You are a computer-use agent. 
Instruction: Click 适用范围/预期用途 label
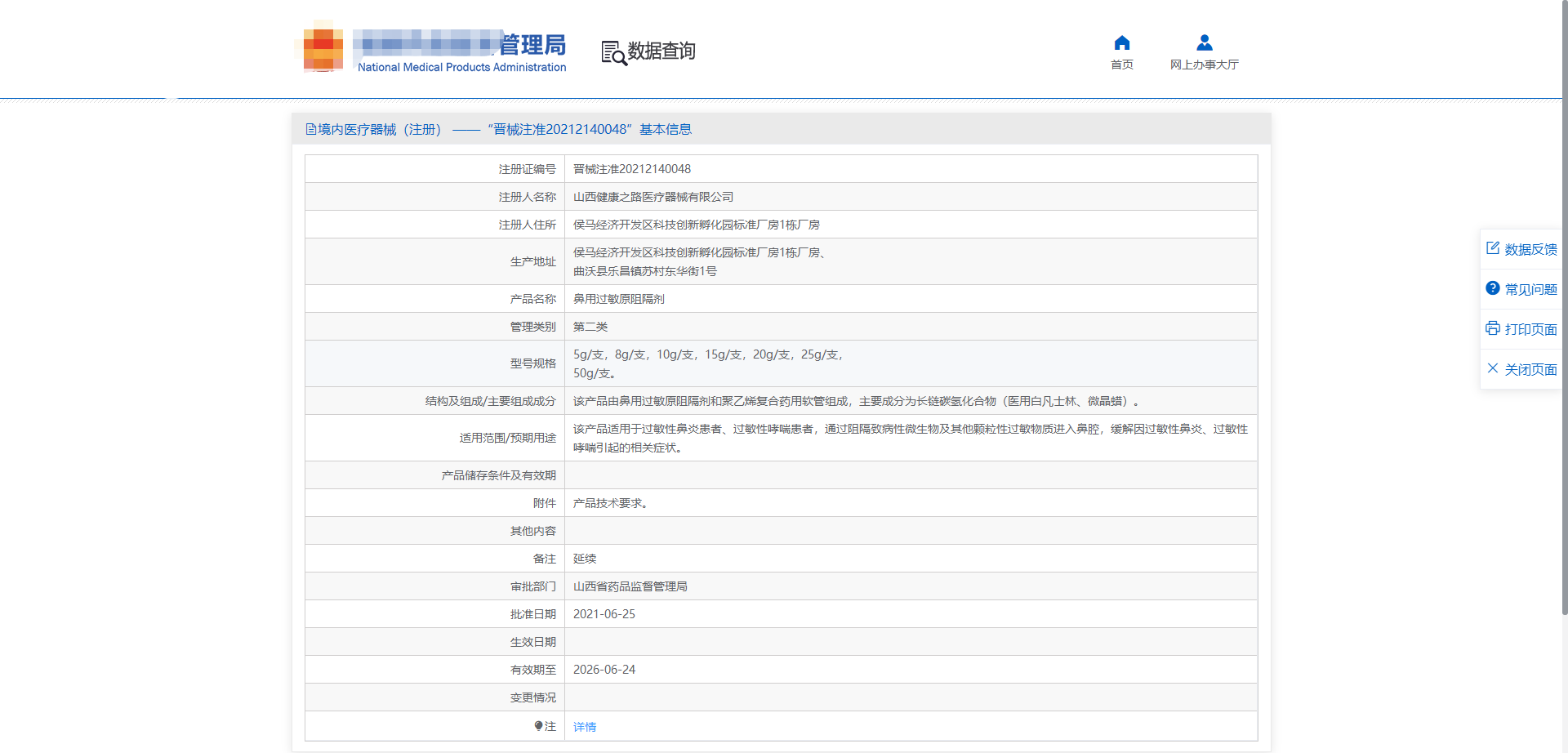coord(508,438)
